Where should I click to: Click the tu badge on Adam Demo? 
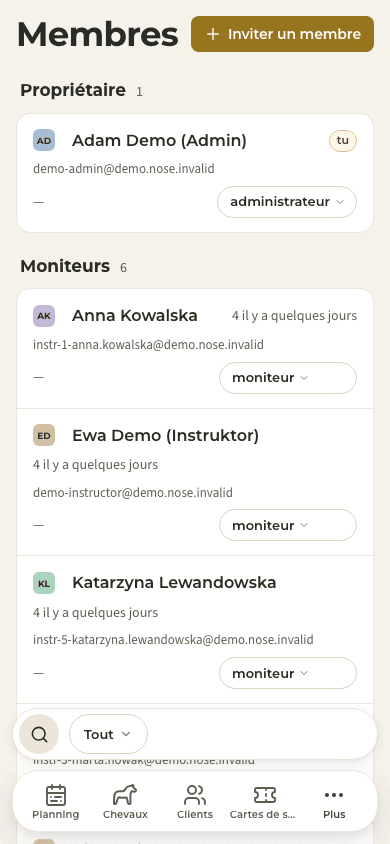(343, 141)
